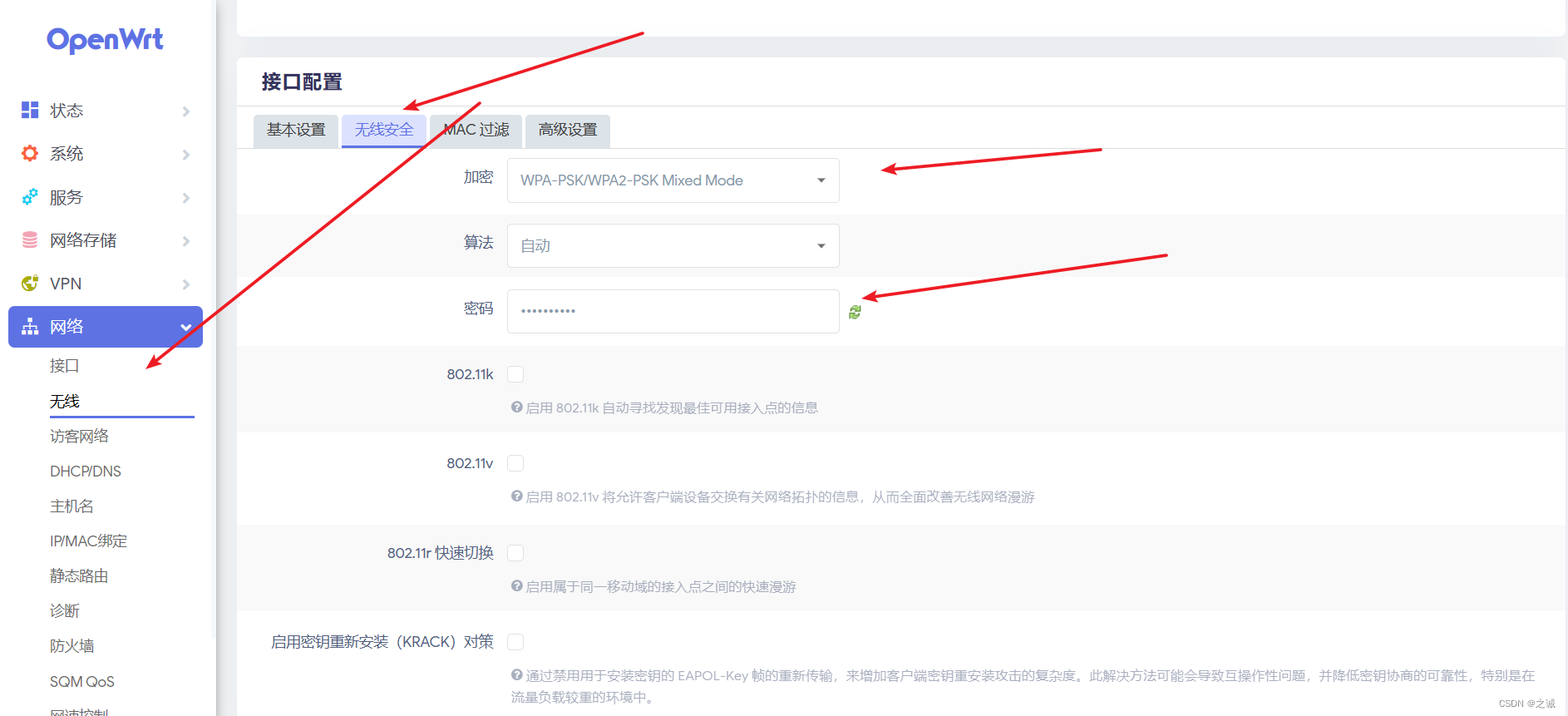Select the 无线 submenu item
Image resolution: width=1568 pixels, height=716 pixels.
click(65, 402)
